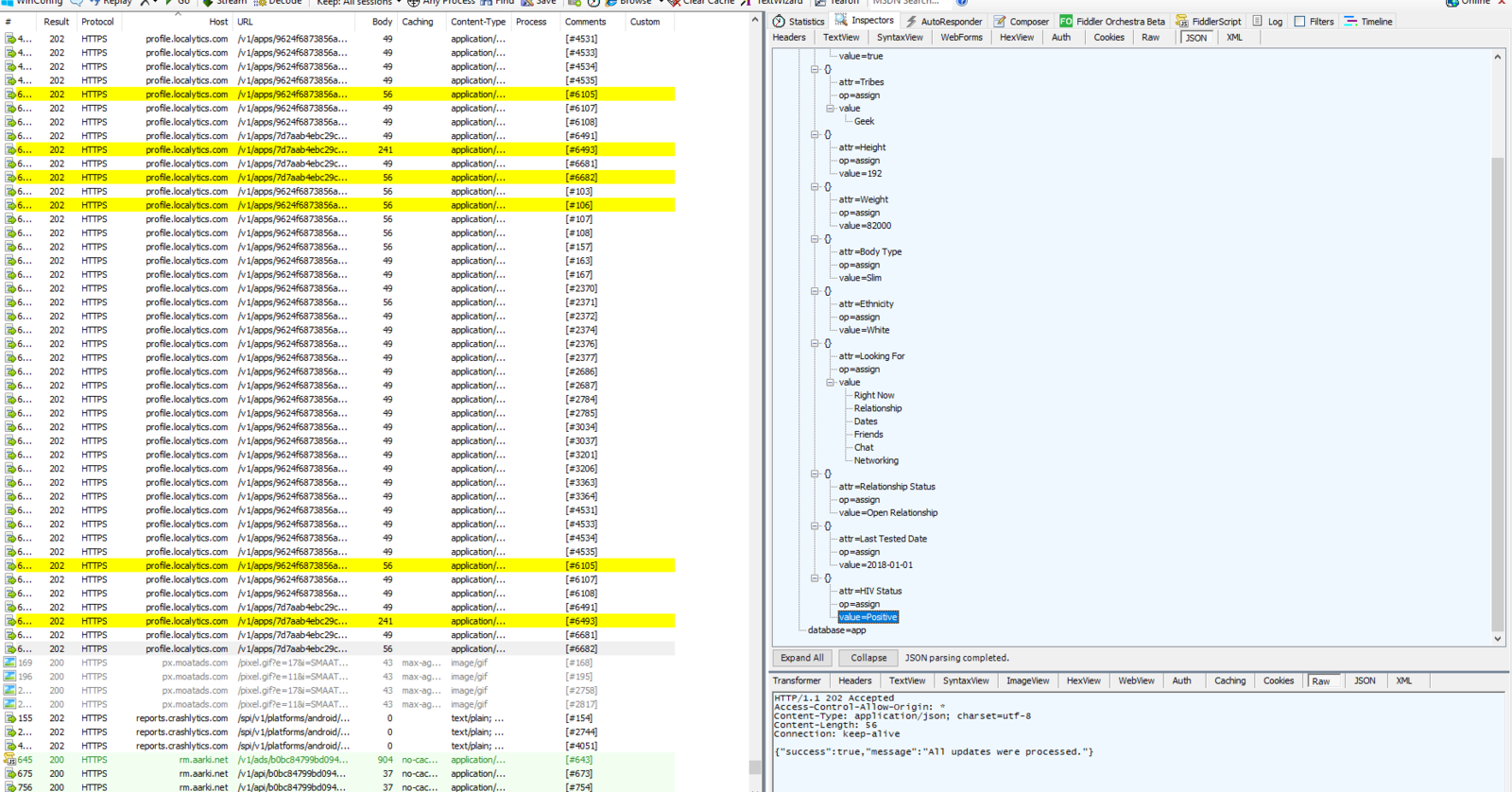Open the Statistics tab
Image resolution: width=1512 pixels, height=792 pixels.
pyautogui.click(x=799, y=21)
